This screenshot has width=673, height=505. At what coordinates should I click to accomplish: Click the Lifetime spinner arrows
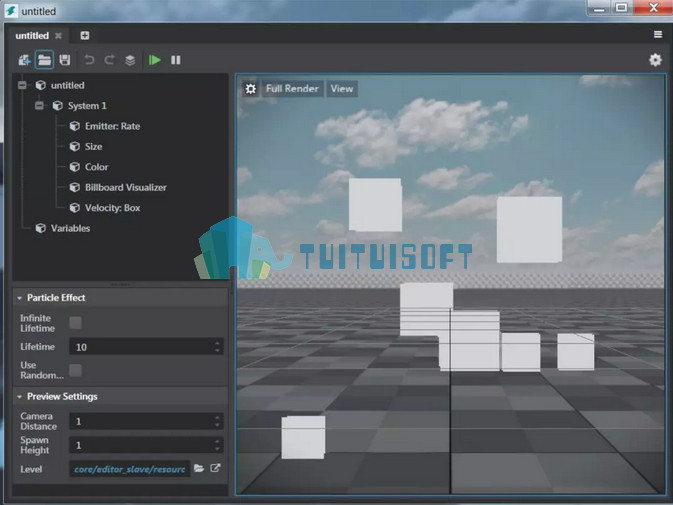pos(217,347)
